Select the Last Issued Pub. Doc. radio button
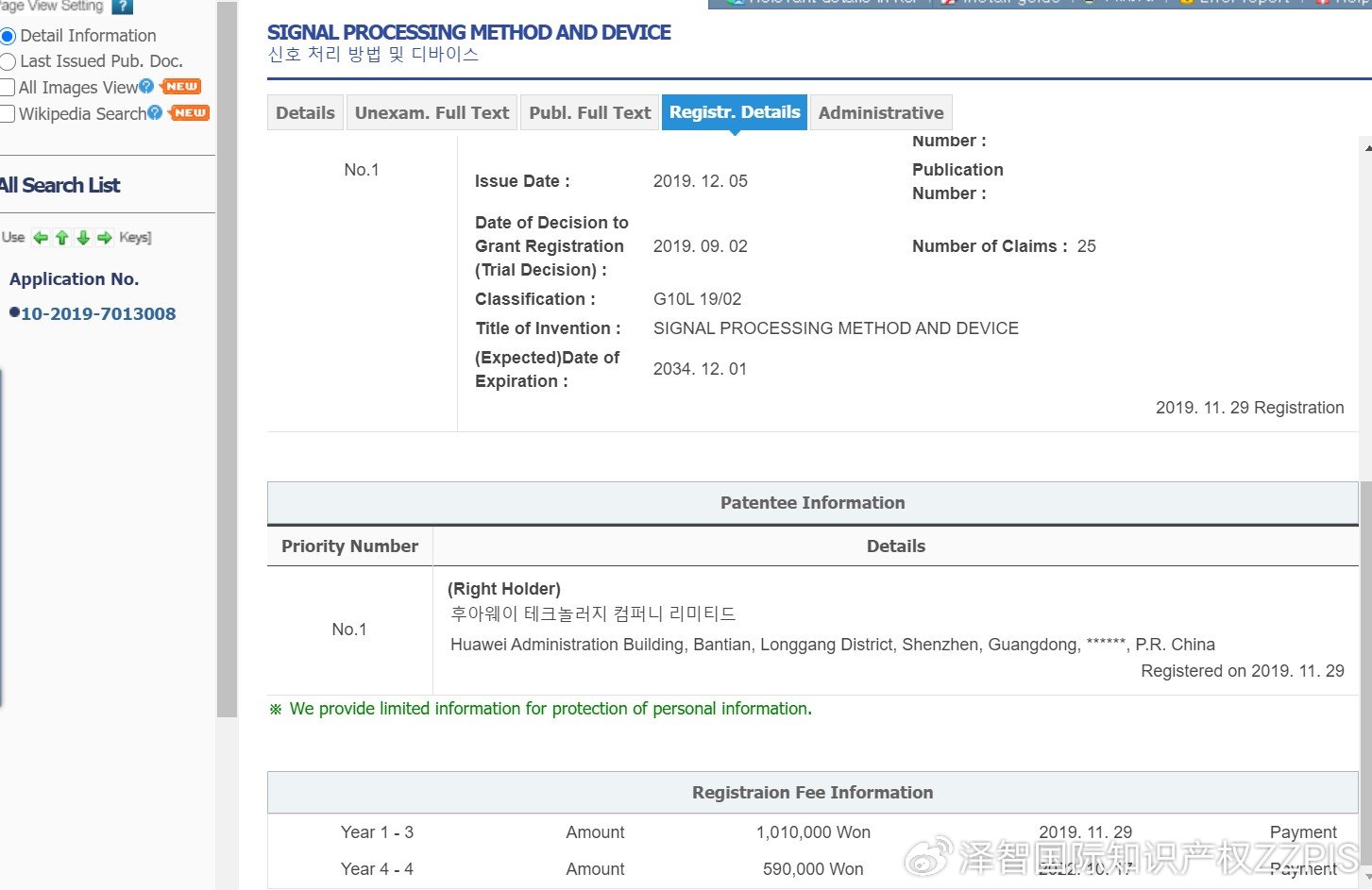 [x=8, y=61]
